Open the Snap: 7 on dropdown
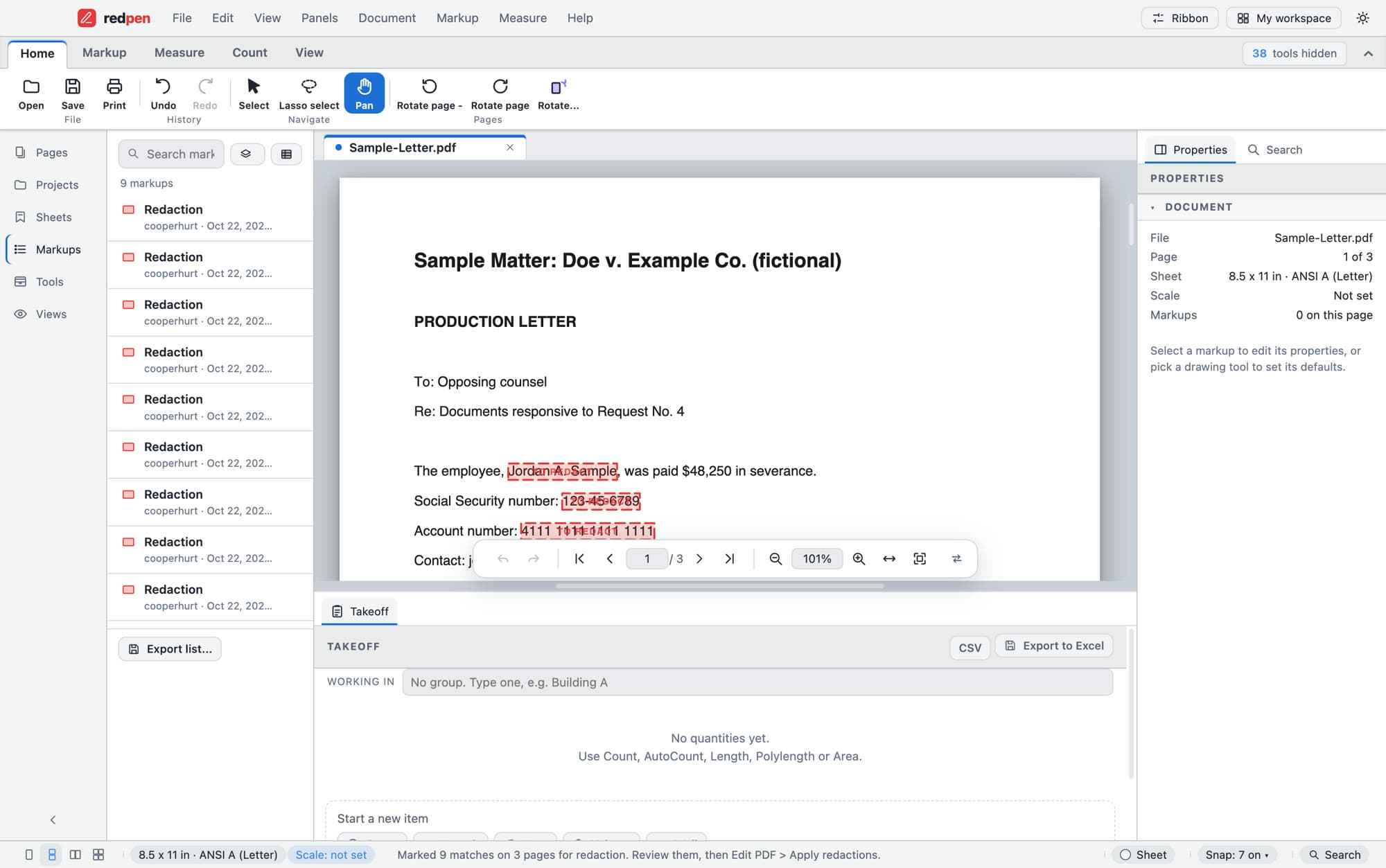The width and height of the screenshot is (1386, 868). [1237, 855]
